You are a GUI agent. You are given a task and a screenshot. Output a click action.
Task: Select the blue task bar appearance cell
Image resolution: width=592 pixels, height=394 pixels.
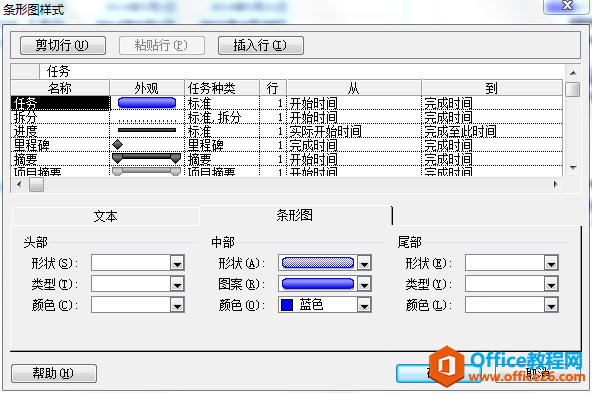coord(147,103)
